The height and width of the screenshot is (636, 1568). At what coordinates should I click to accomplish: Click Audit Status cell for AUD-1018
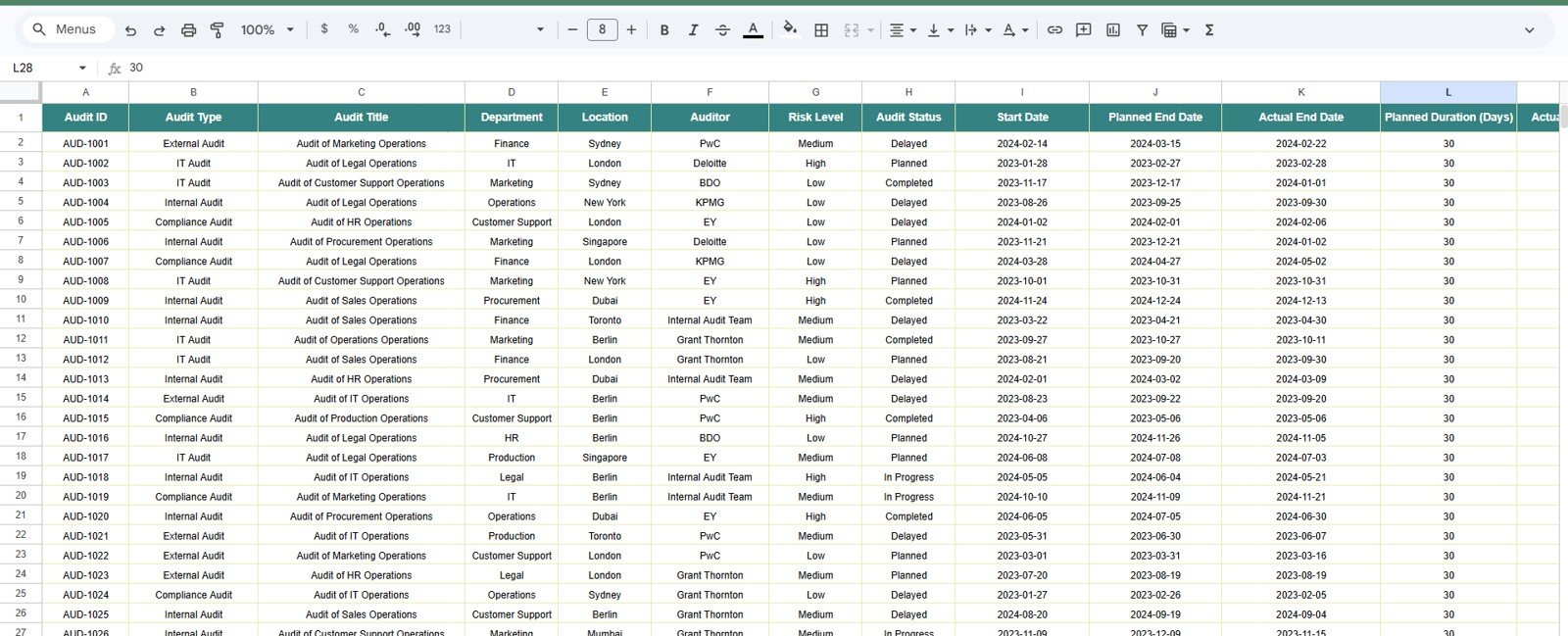[908, 477]
